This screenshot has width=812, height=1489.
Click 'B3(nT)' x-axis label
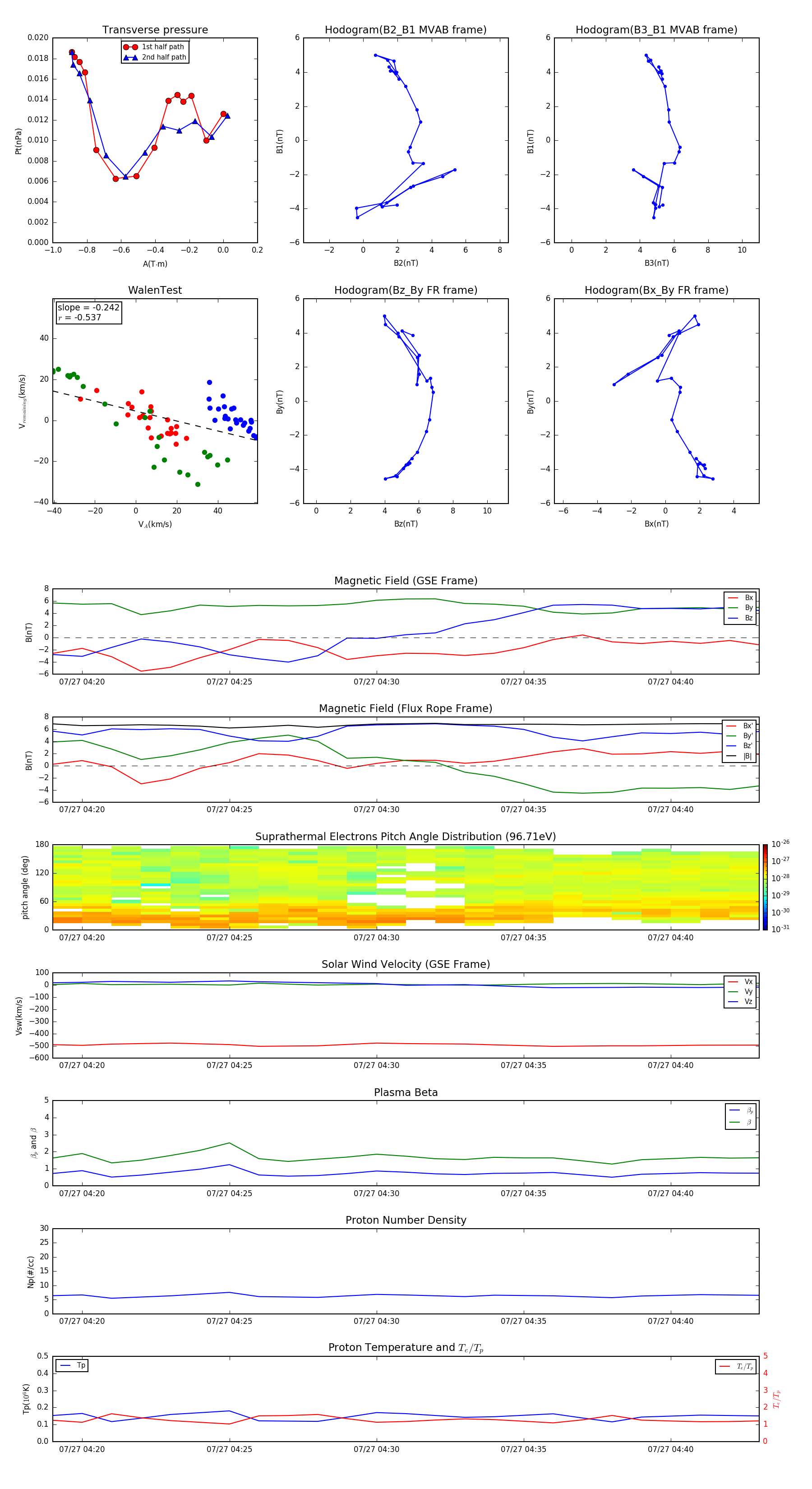click(656, 263)
